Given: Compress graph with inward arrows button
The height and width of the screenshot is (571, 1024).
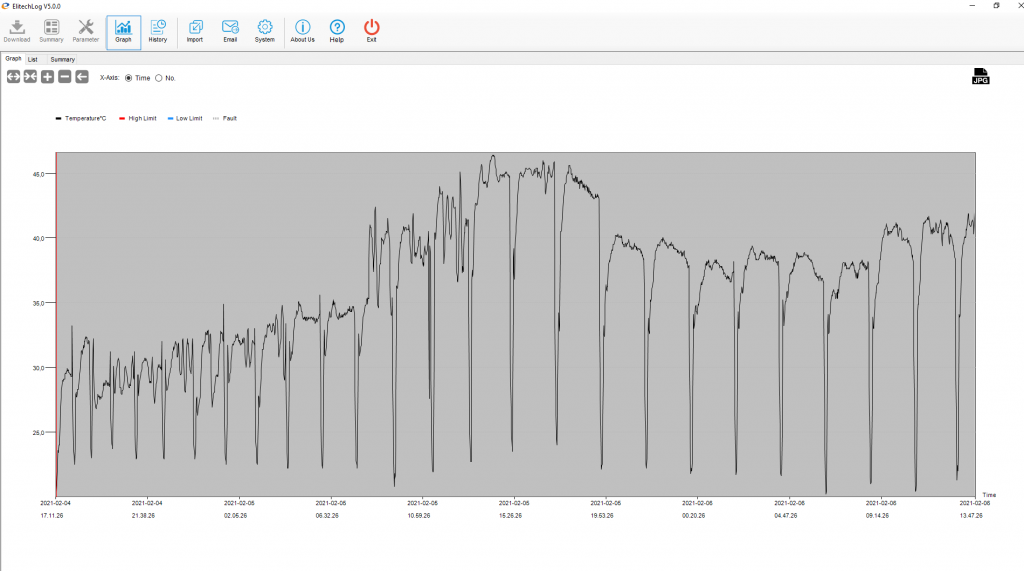Looking at the screenshot, I should point(30,77).
